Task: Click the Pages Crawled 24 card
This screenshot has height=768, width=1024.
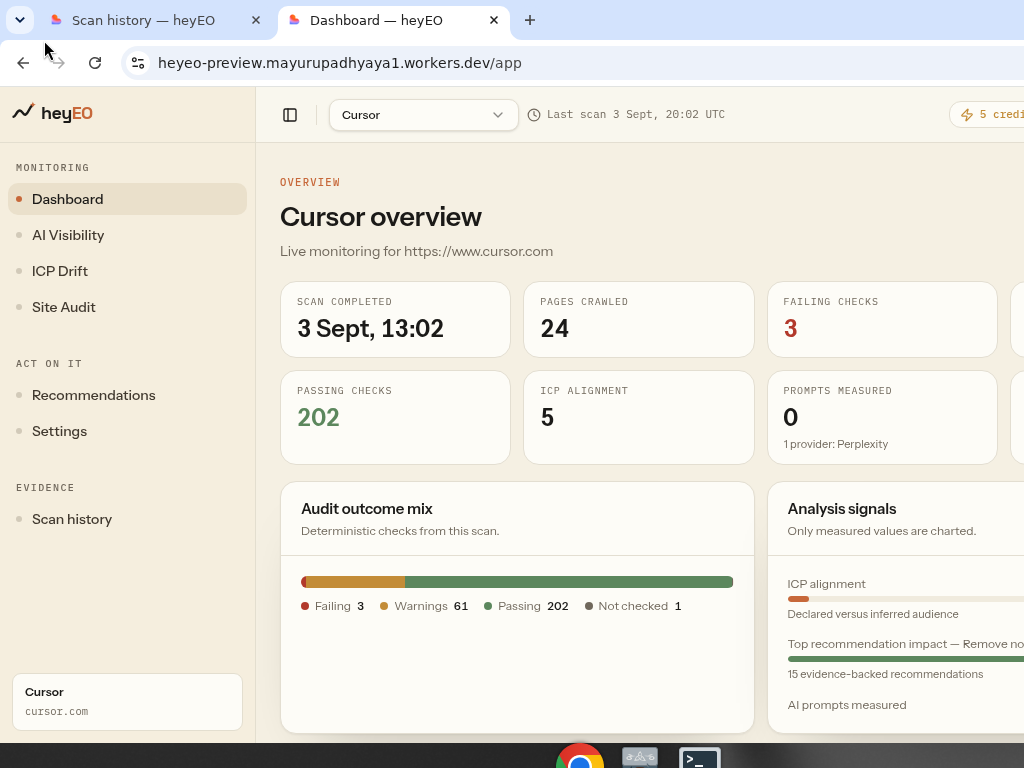Action: coord(639,319)
